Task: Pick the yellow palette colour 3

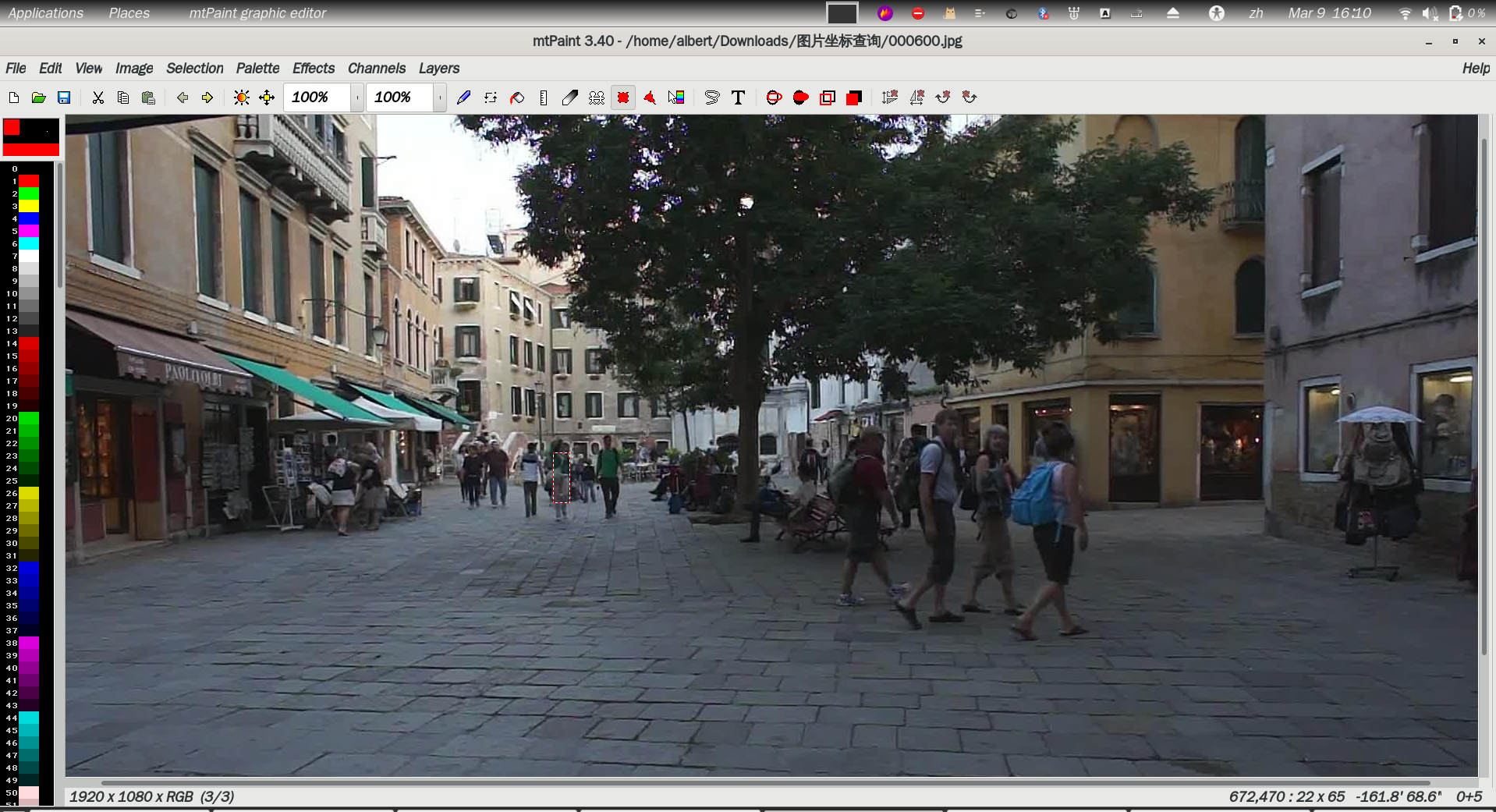Action: (x=29, y=206)
